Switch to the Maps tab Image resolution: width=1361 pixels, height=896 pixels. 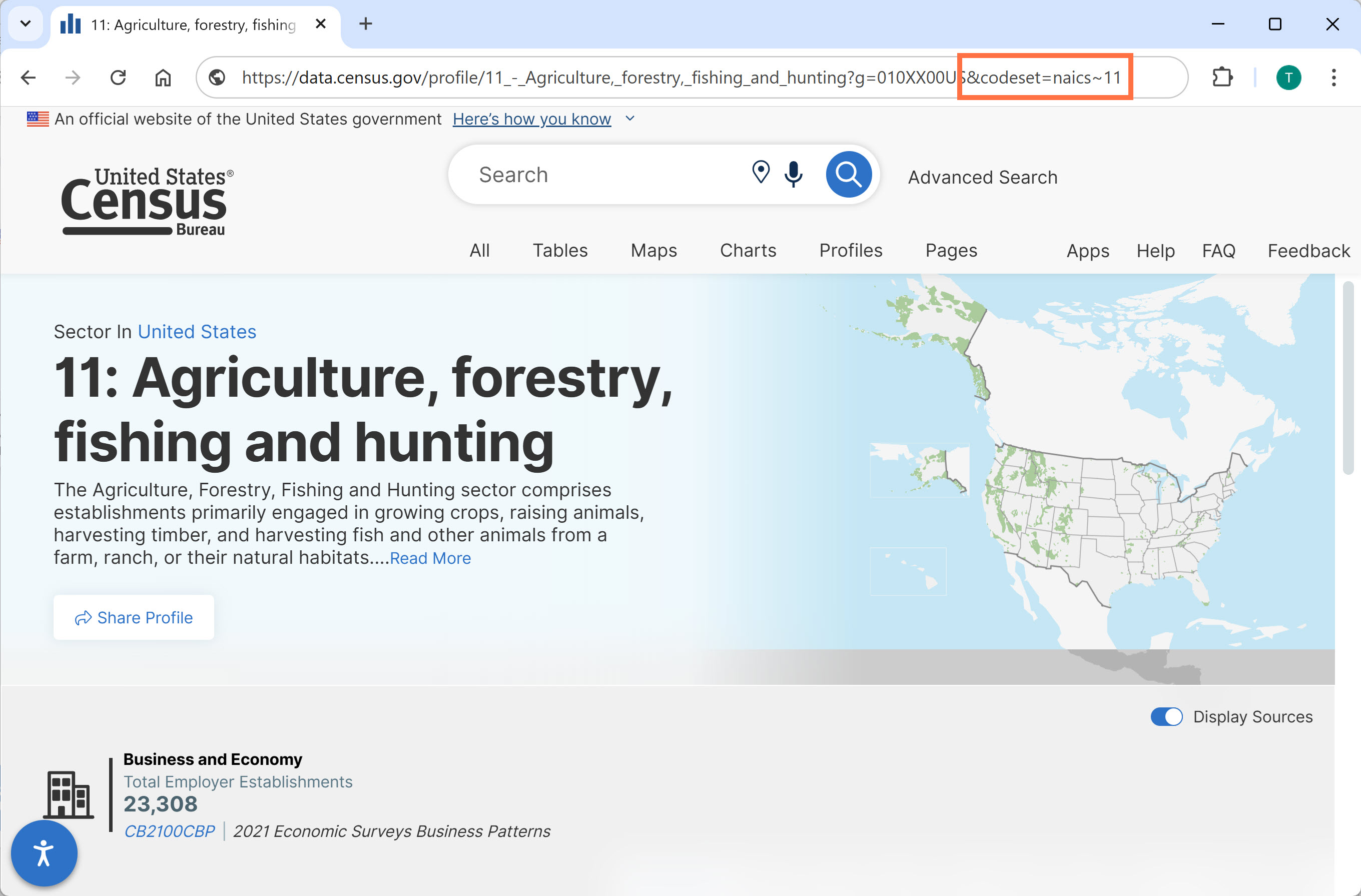coord(653,251)
